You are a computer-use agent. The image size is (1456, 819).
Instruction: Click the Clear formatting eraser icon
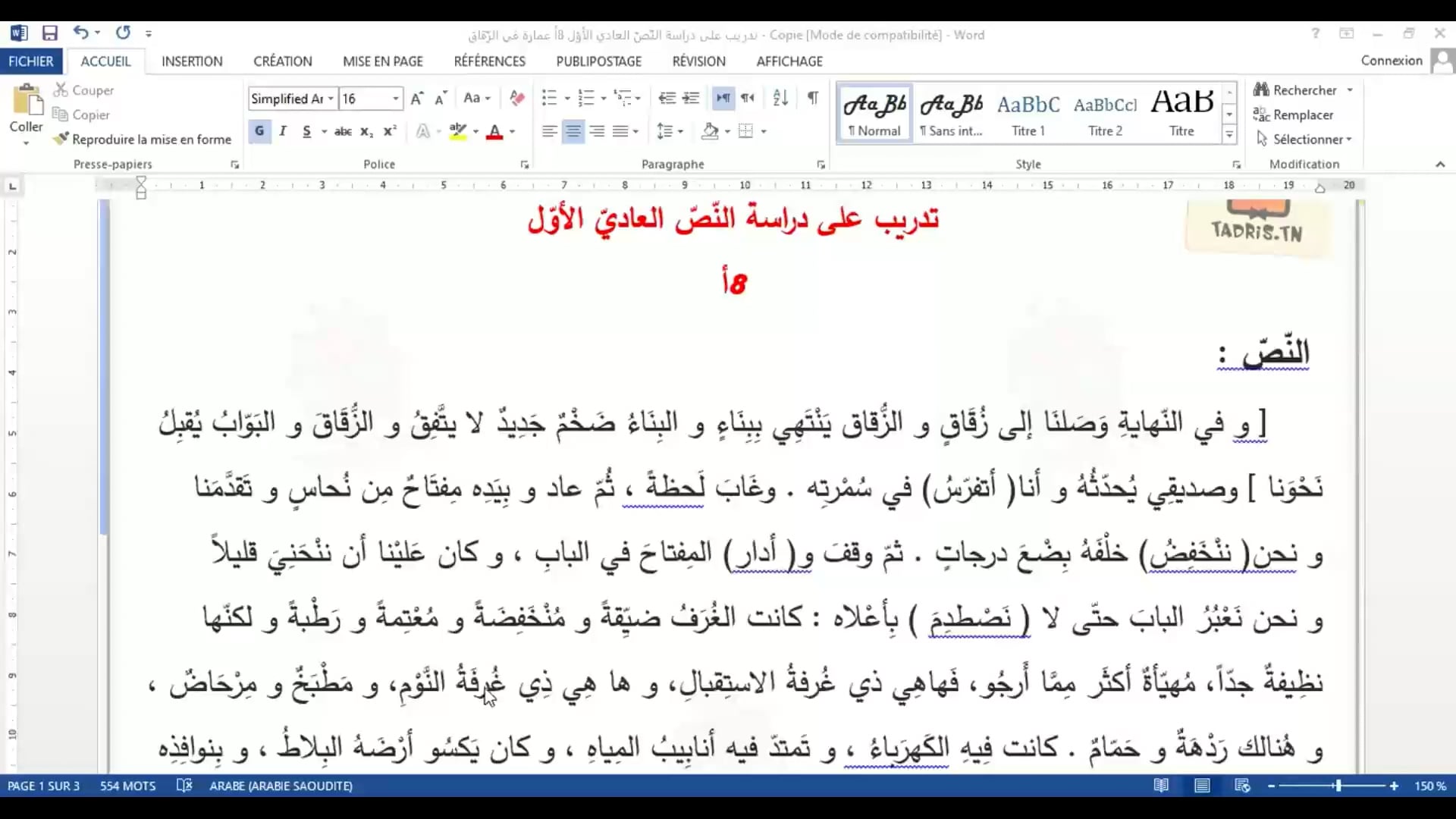[x=517, y=98]
